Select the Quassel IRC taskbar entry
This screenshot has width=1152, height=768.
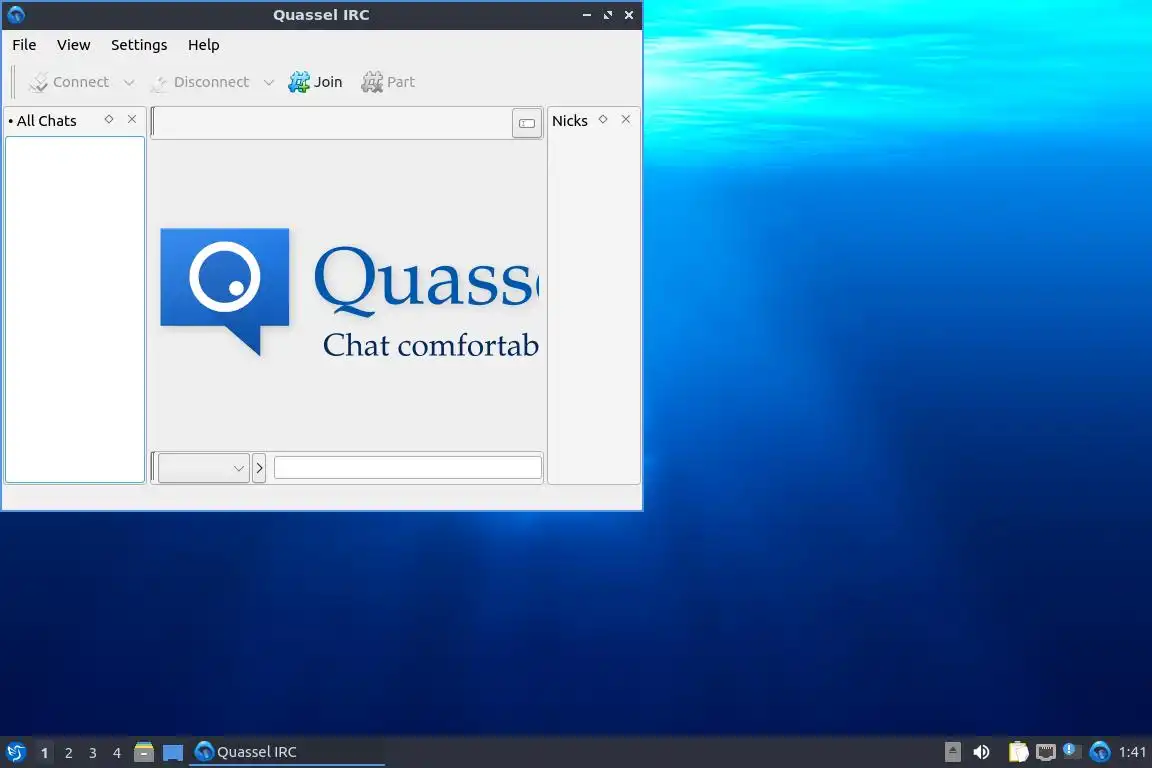click(287, 752)
